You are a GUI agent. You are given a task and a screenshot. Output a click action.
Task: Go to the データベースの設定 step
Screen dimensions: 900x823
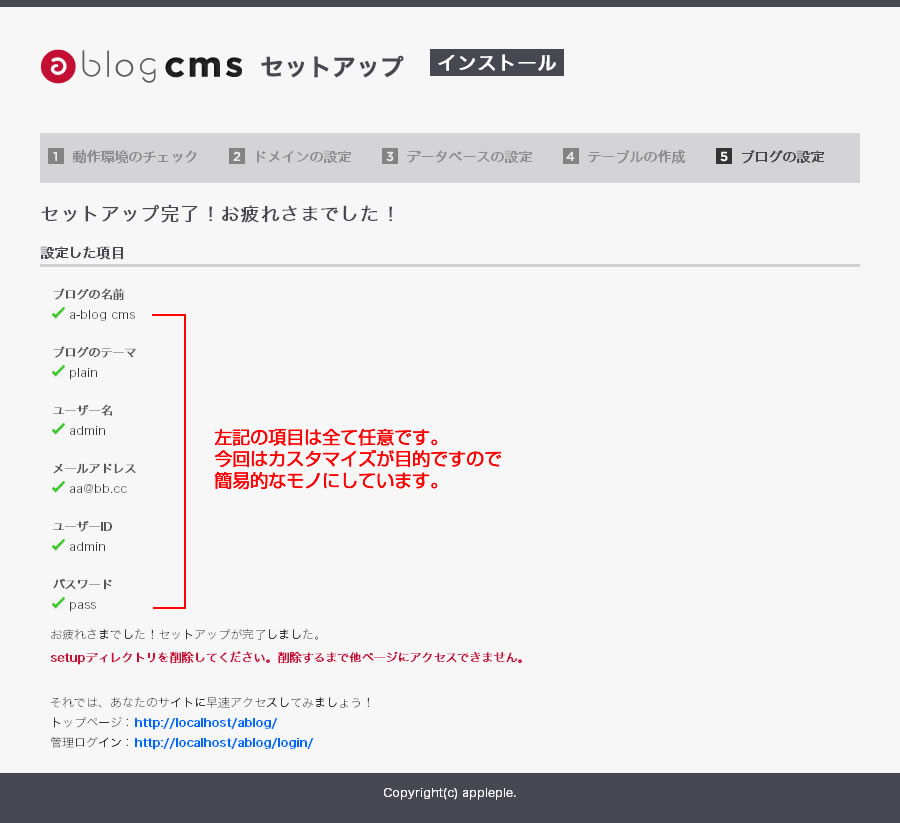[x=469, y=157]
